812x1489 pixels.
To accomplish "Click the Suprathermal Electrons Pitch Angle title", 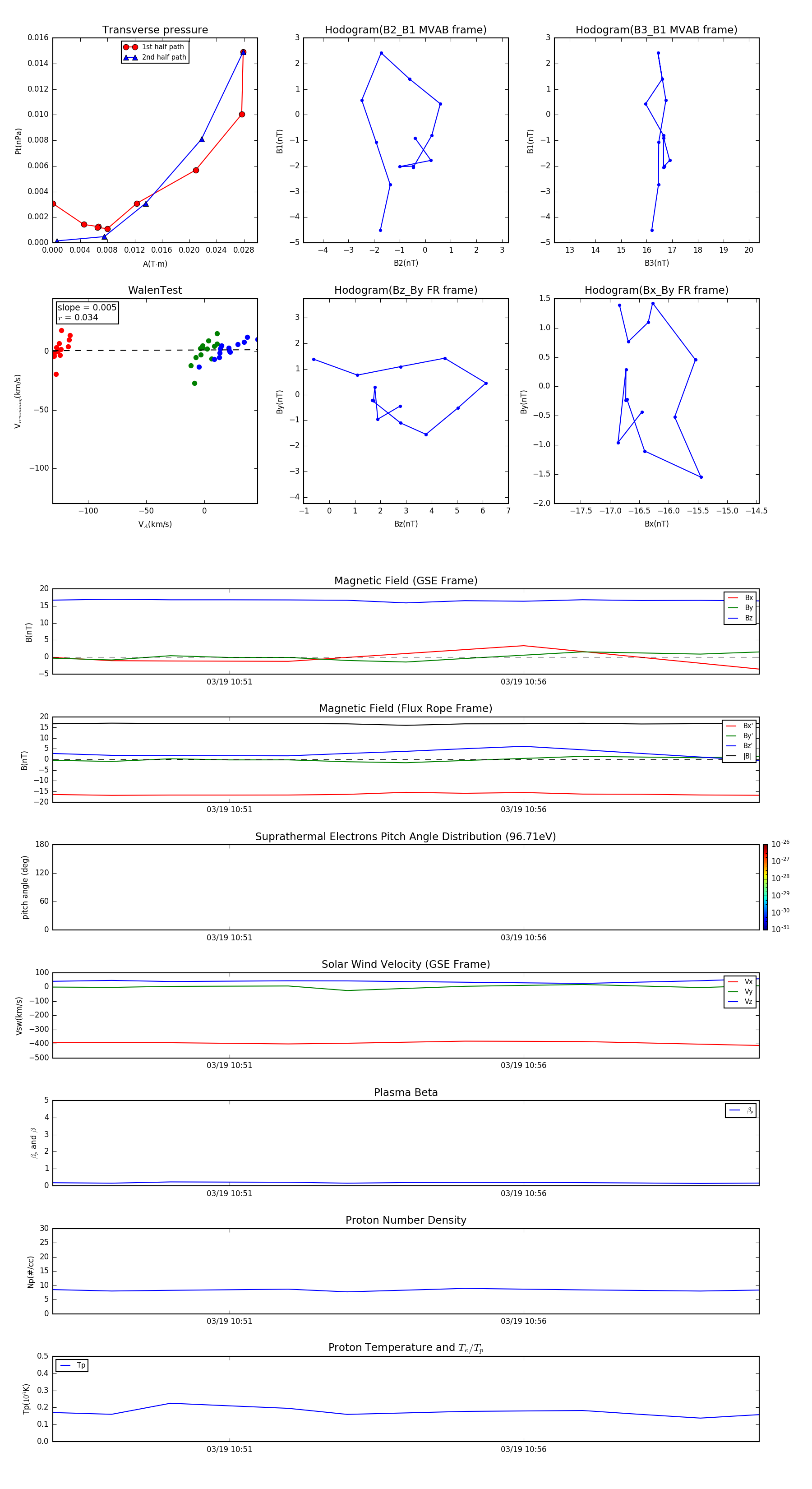I will click(406, 837).
